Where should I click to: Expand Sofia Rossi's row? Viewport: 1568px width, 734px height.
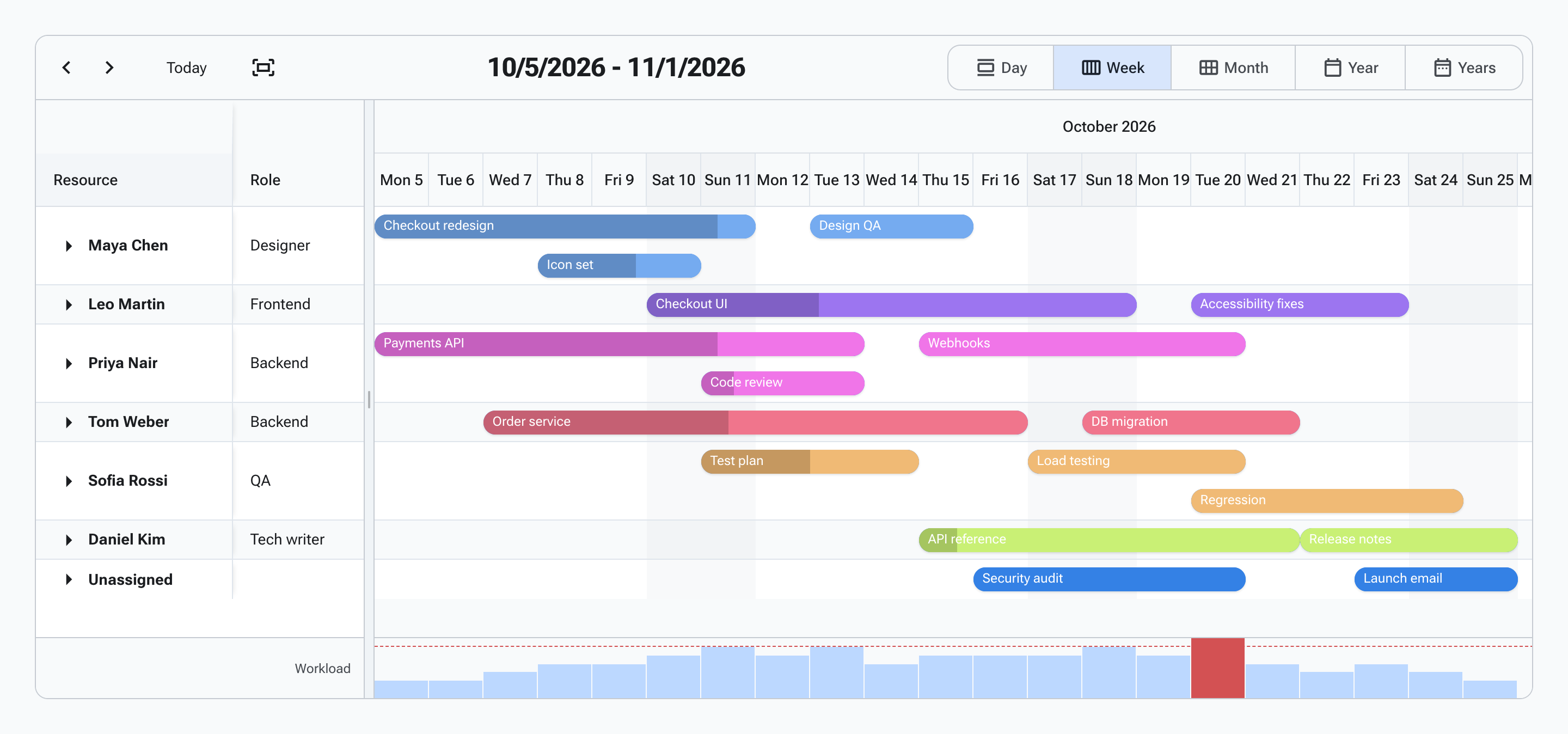click(x=69, y=481)
